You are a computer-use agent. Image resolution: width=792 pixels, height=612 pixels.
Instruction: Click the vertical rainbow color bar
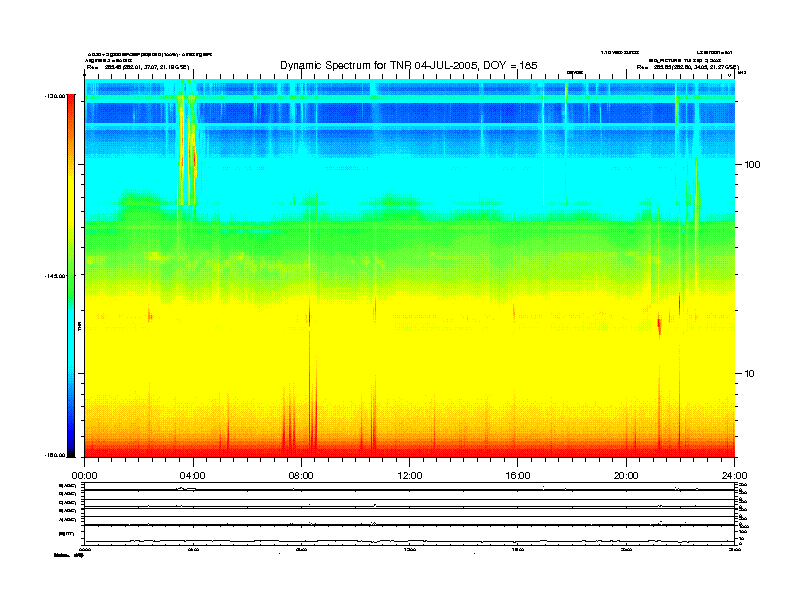click(x=71, y=276)
